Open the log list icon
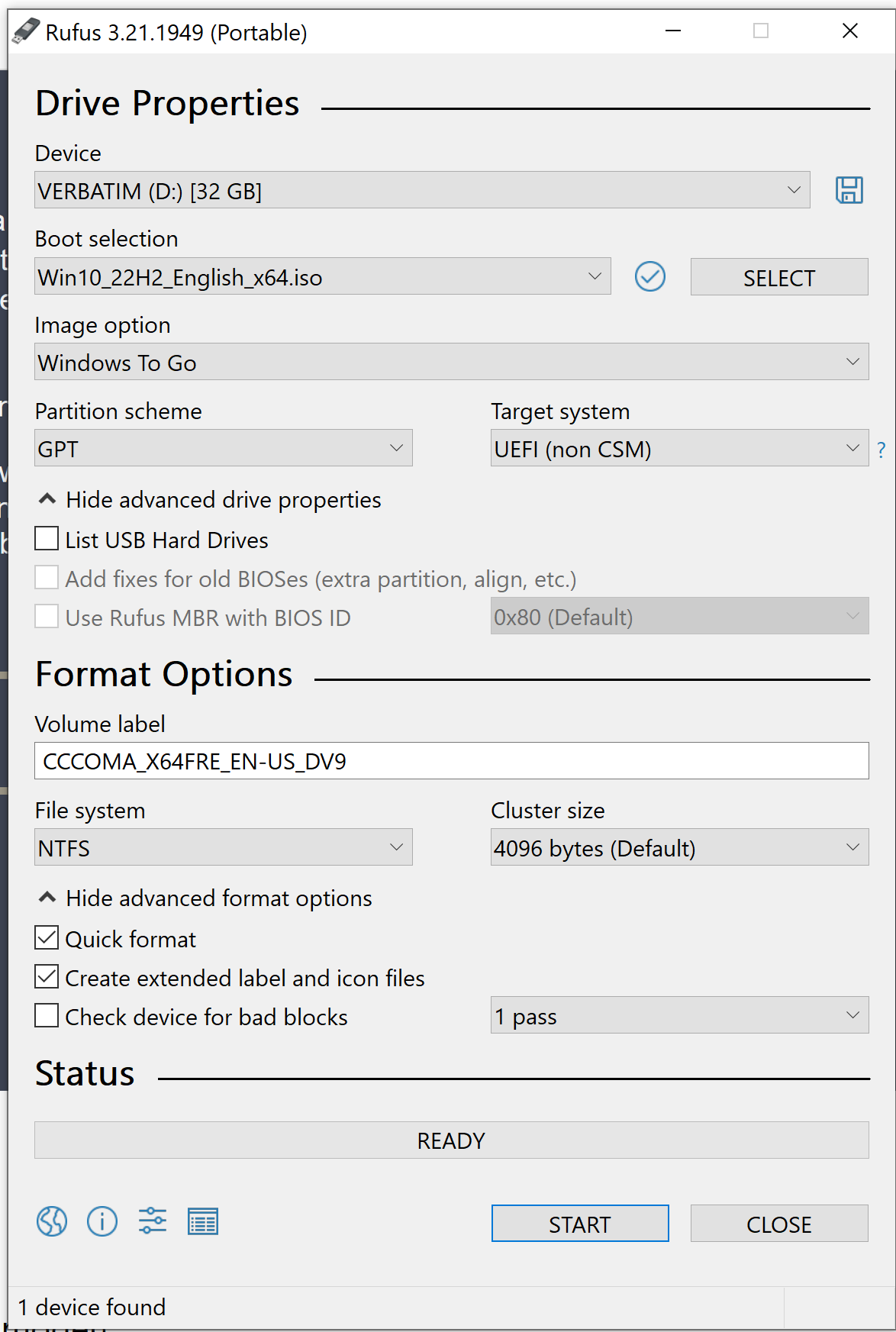The width and height of the screenshot is (896, 1332). tap(203, 1221)
